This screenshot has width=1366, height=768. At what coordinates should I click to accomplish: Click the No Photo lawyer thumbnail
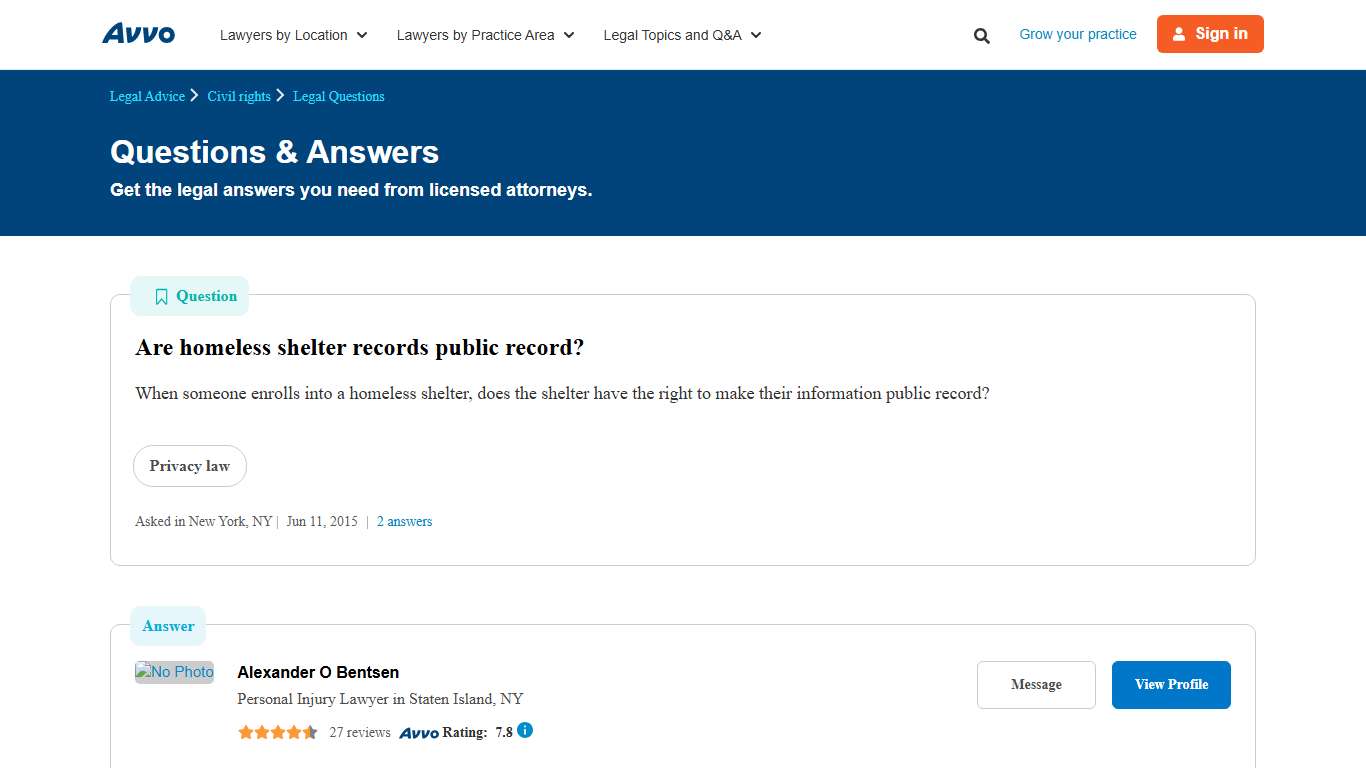[x=174, y=671]
